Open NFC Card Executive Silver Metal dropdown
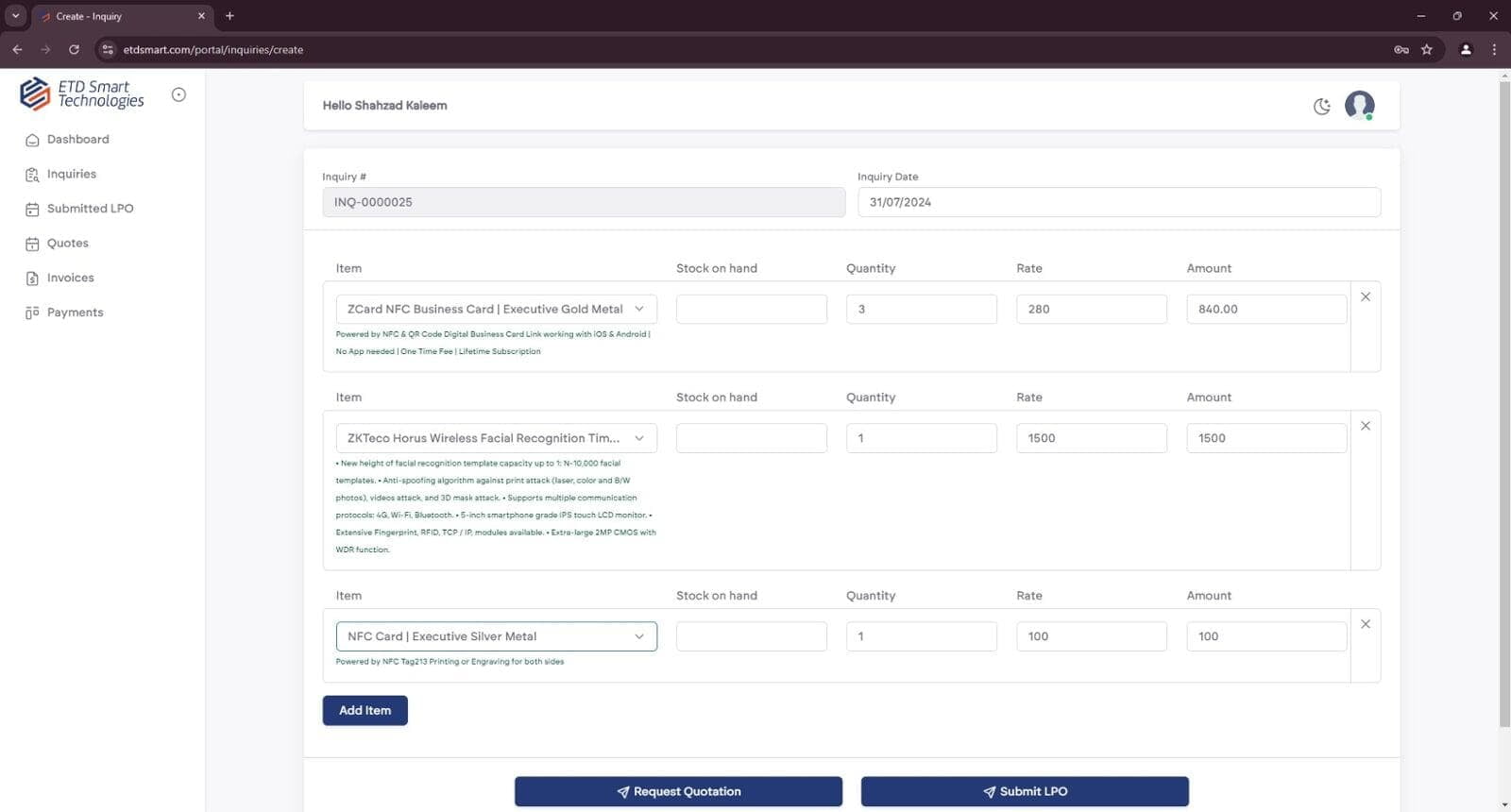The image size is (1511, 812). [x=497, y=636]
